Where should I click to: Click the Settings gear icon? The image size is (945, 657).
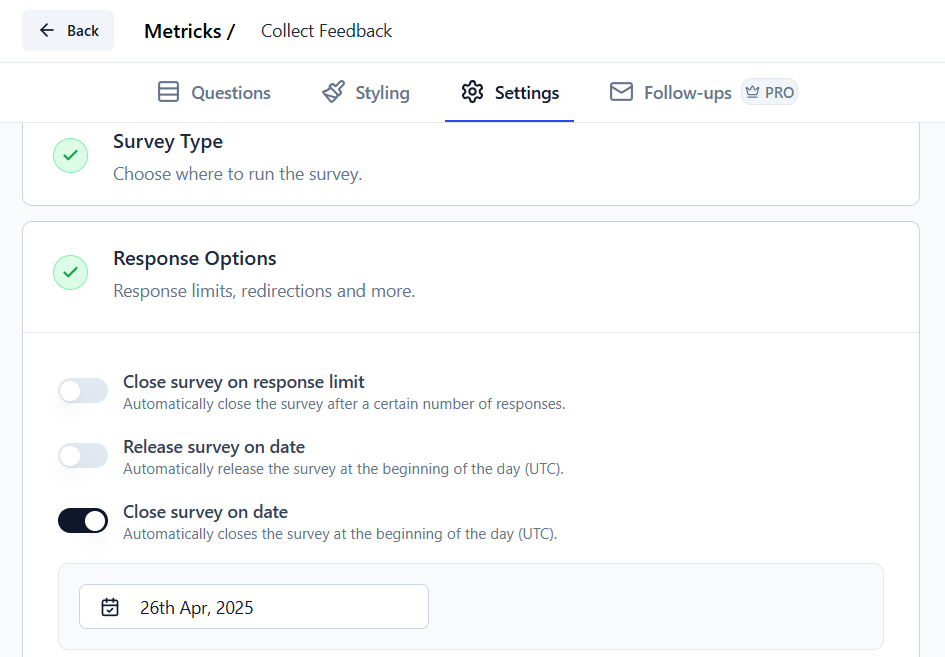pyautogui.click(x=472, y=91)
